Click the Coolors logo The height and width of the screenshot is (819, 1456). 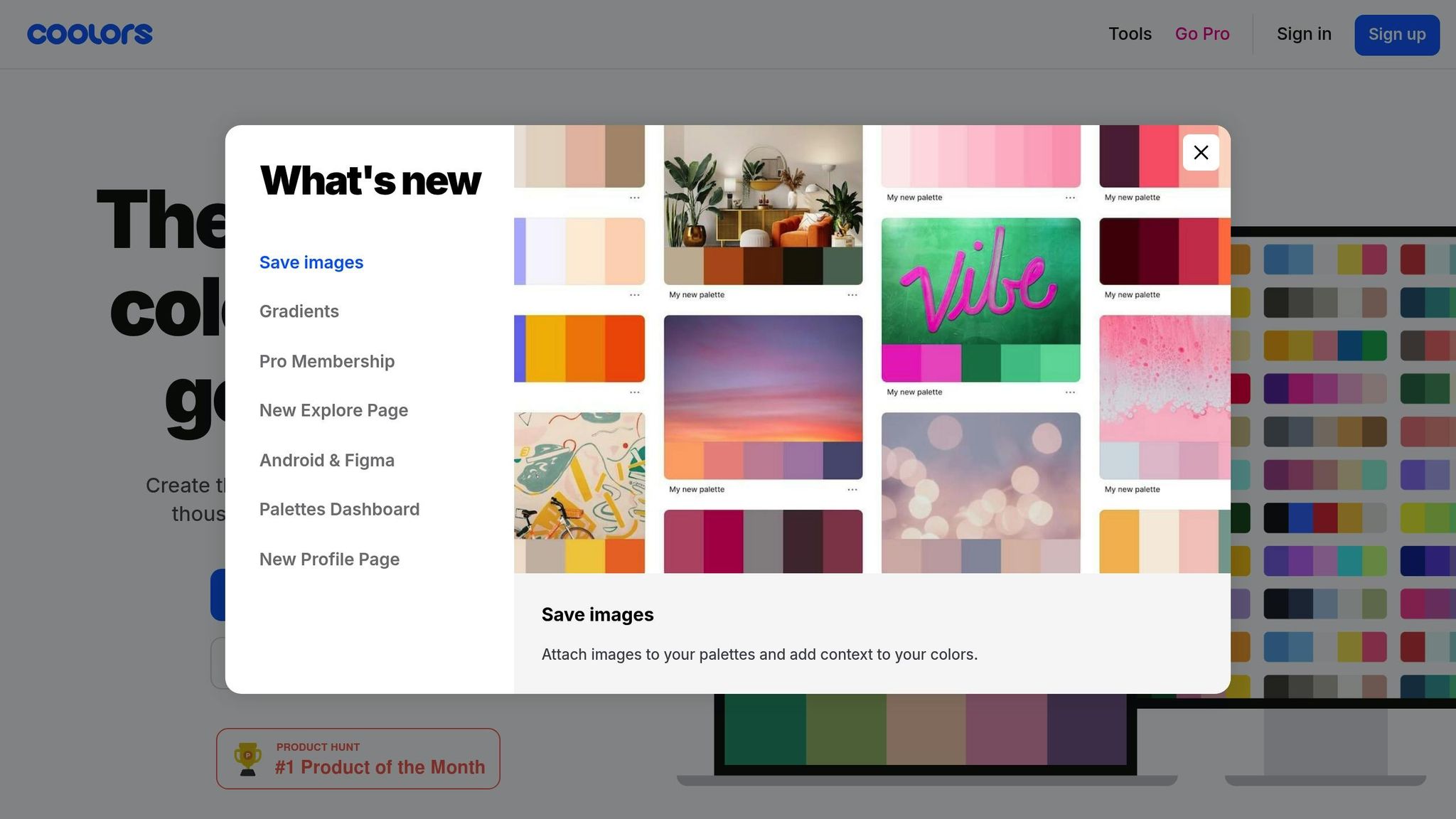pos(90,34)
